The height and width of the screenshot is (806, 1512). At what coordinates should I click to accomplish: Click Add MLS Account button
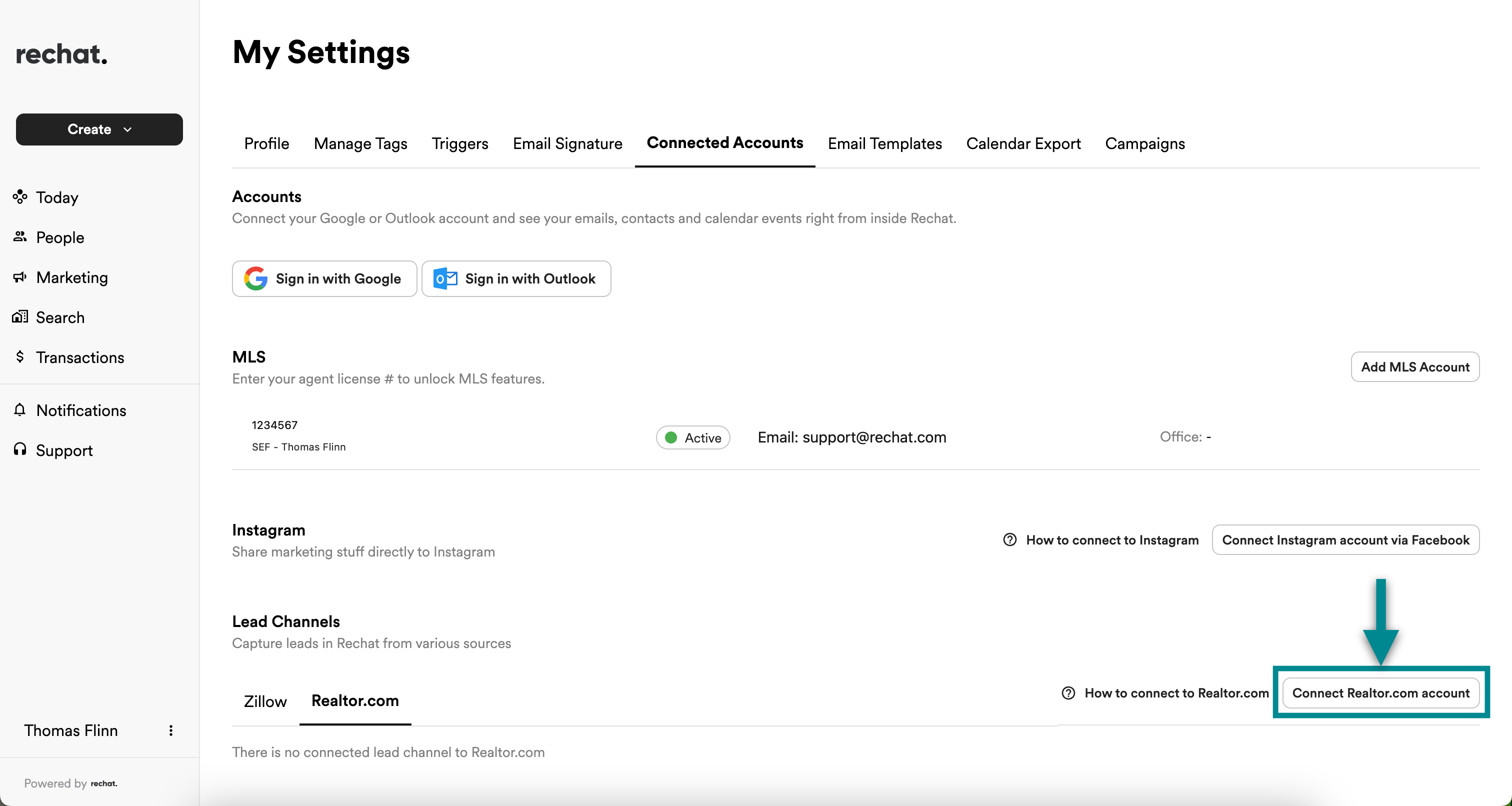pos(1414,367)
